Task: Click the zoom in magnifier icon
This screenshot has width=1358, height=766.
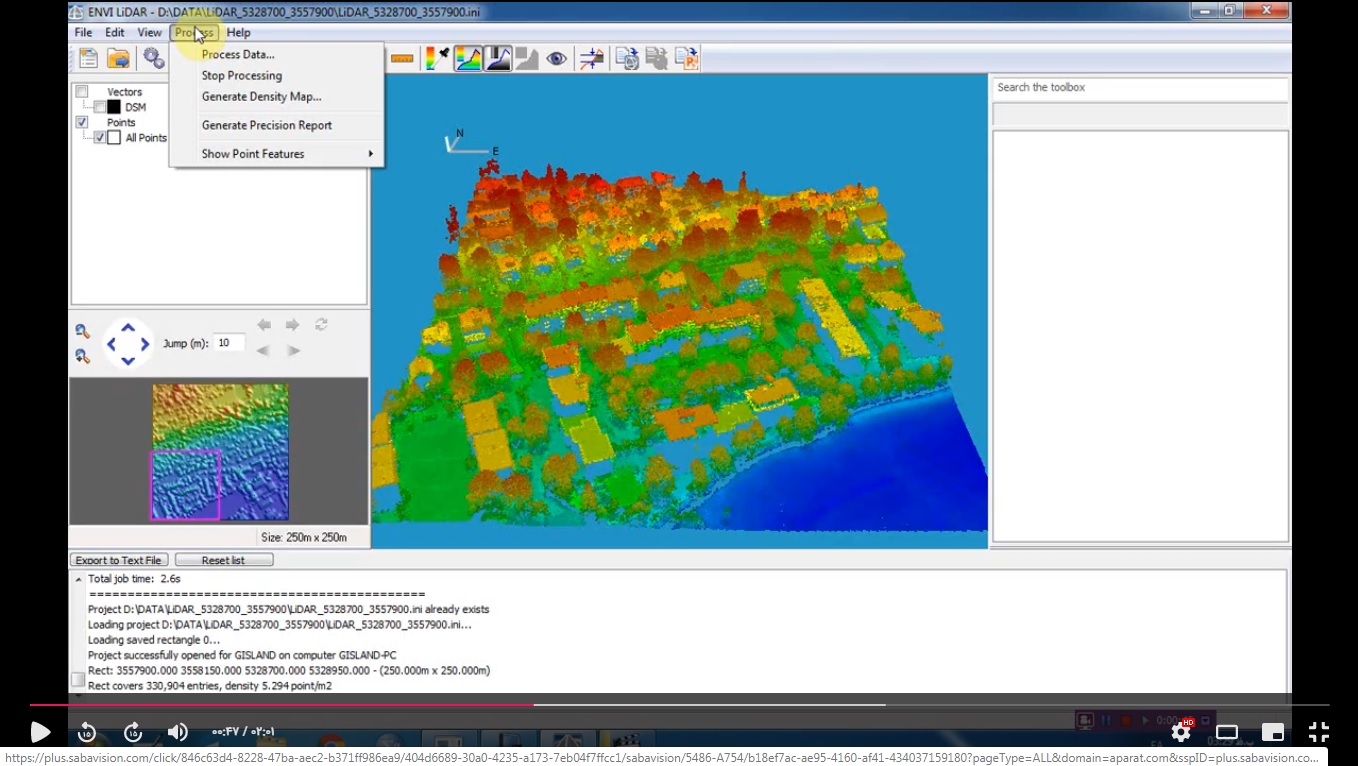Action: coord(82,356)
